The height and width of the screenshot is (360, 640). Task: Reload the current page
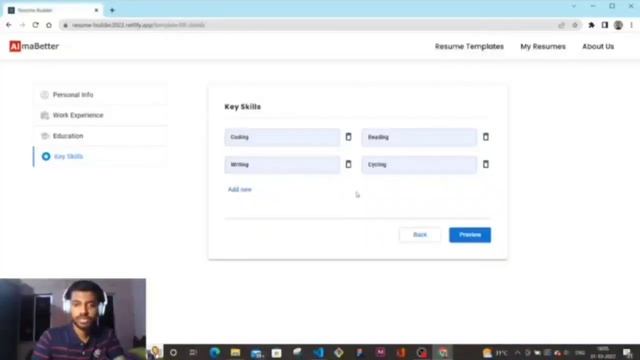pos(36,25)
